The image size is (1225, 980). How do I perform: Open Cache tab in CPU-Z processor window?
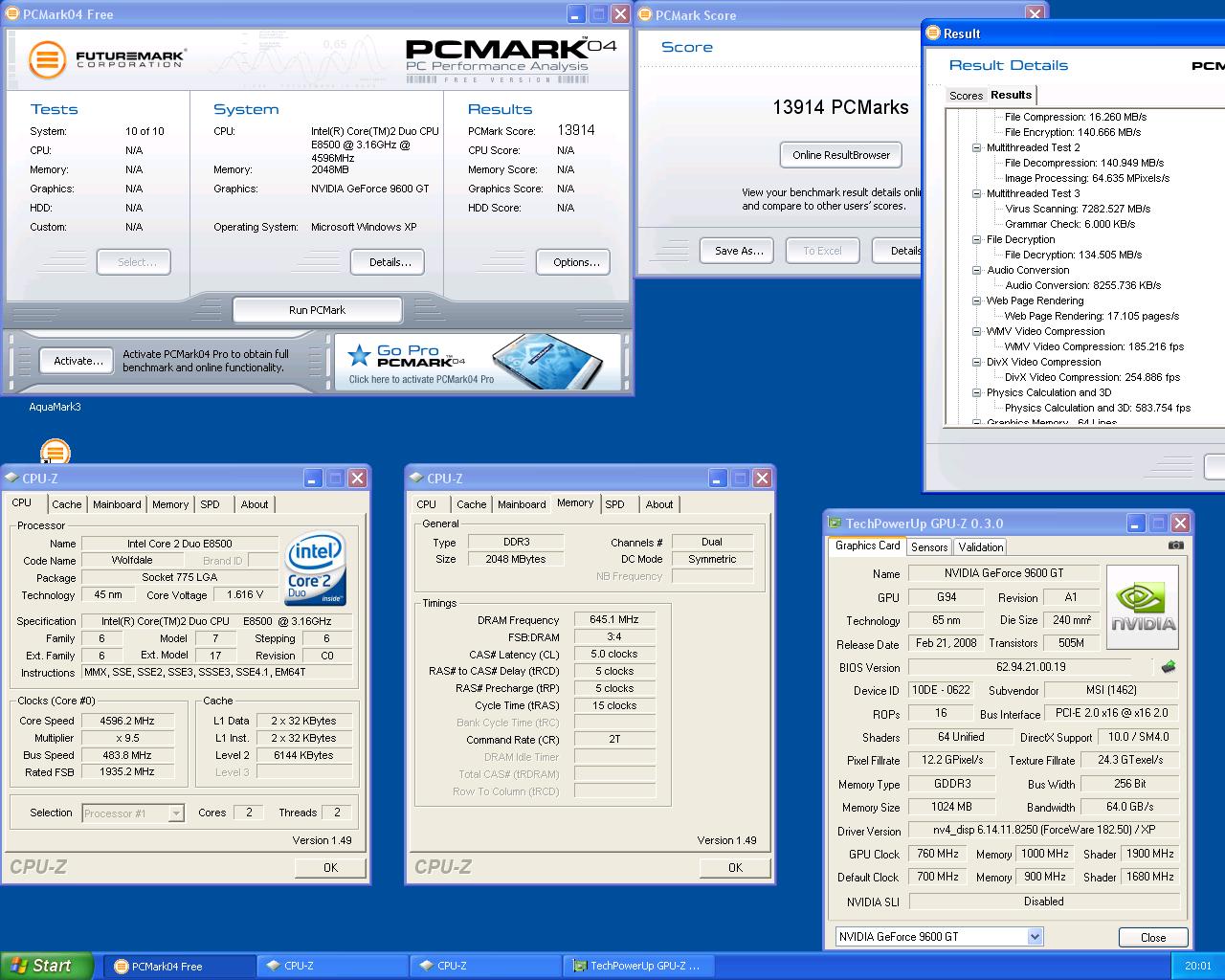(x=67, y=504)
